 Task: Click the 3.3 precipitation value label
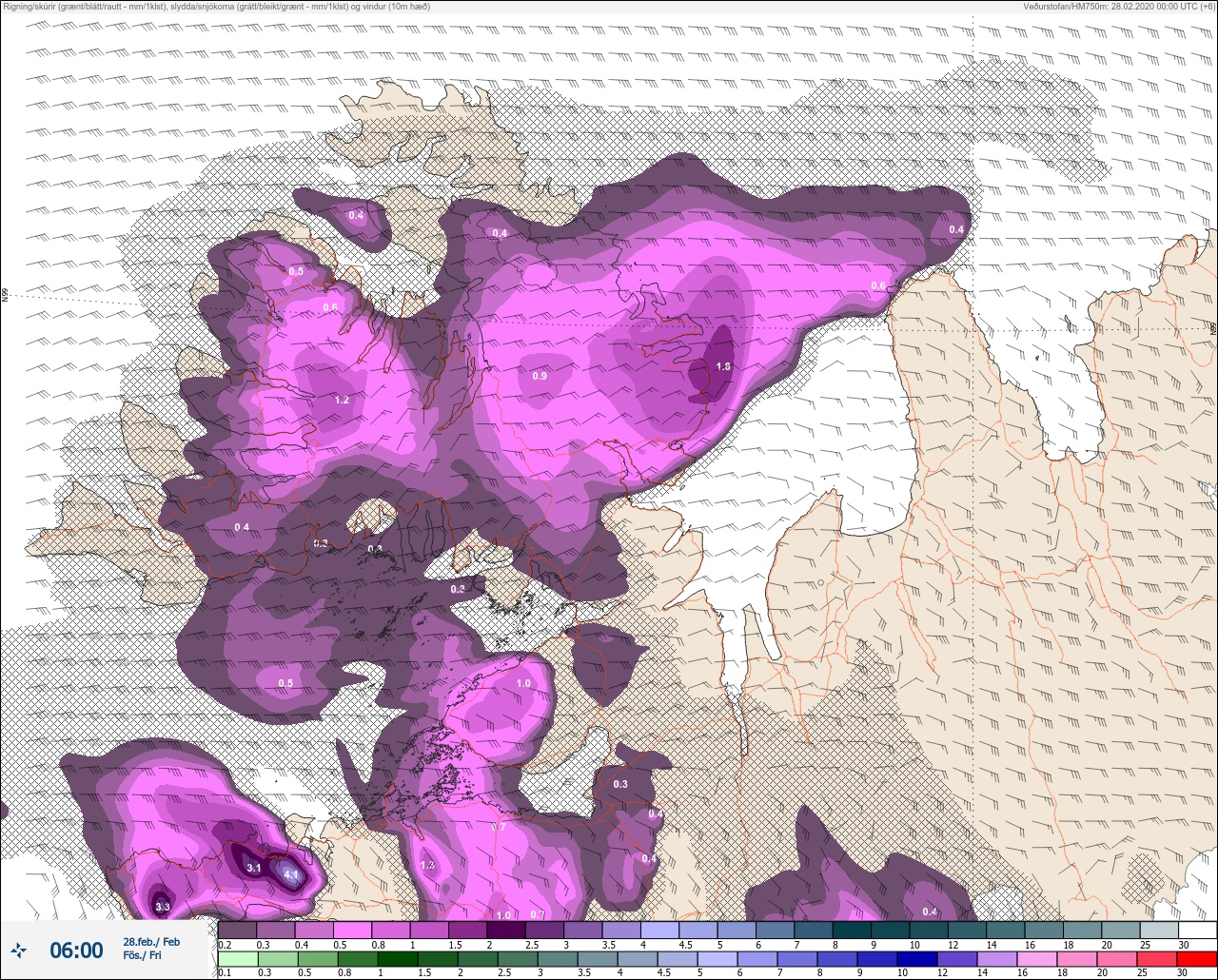[162, 907]
